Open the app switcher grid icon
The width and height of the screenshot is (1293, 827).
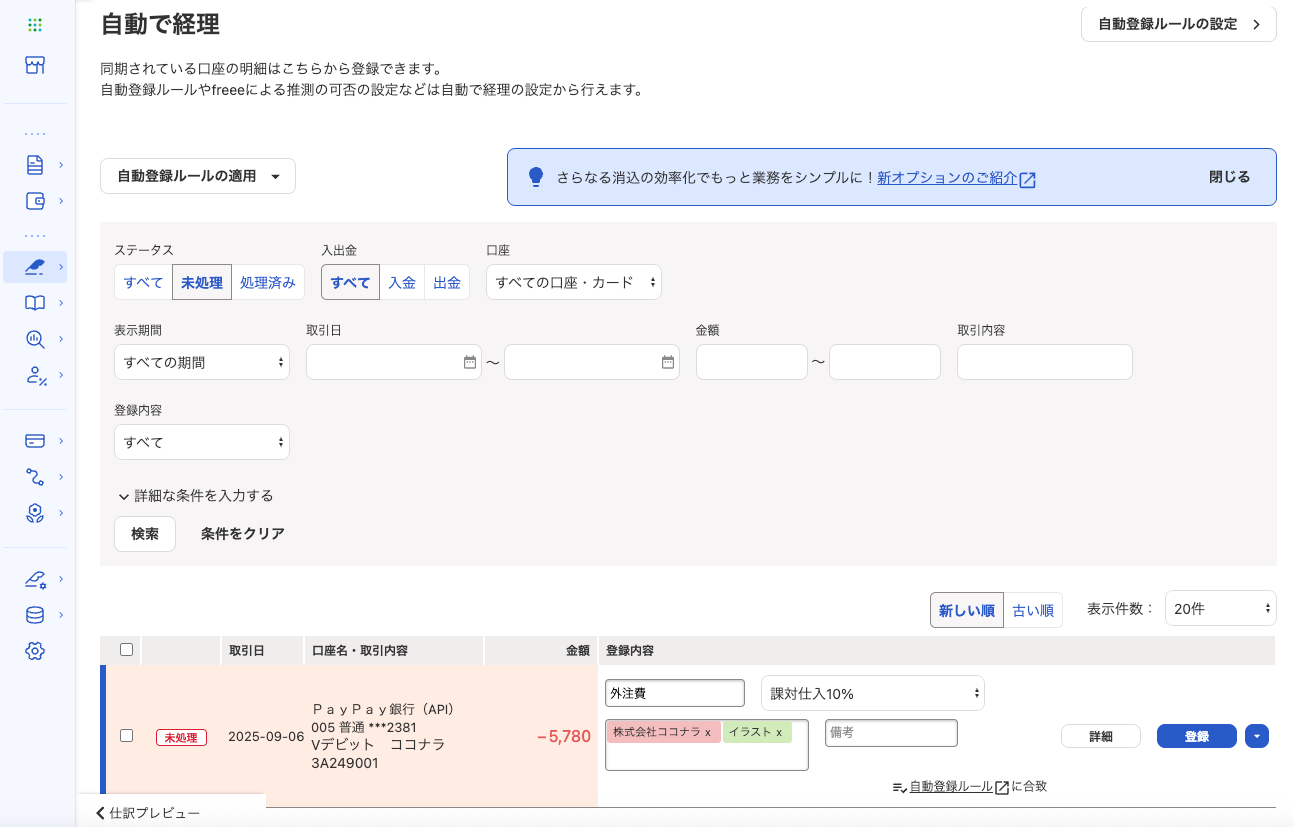[x=35, y=24]
